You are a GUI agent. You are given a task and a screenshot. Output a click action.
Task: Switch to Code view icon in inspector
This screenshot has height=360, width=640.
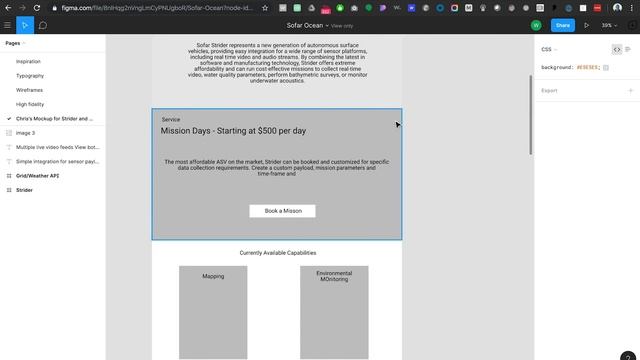click(616, 49)
